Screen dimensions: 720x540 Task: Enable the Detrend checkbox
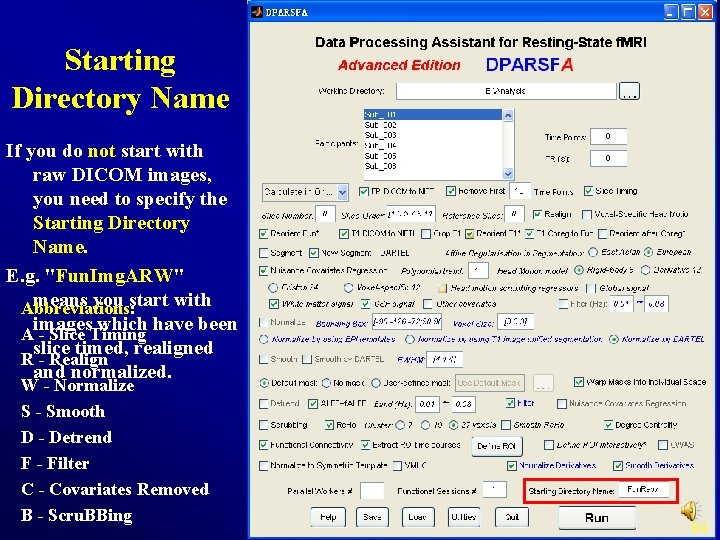(264, 404)
